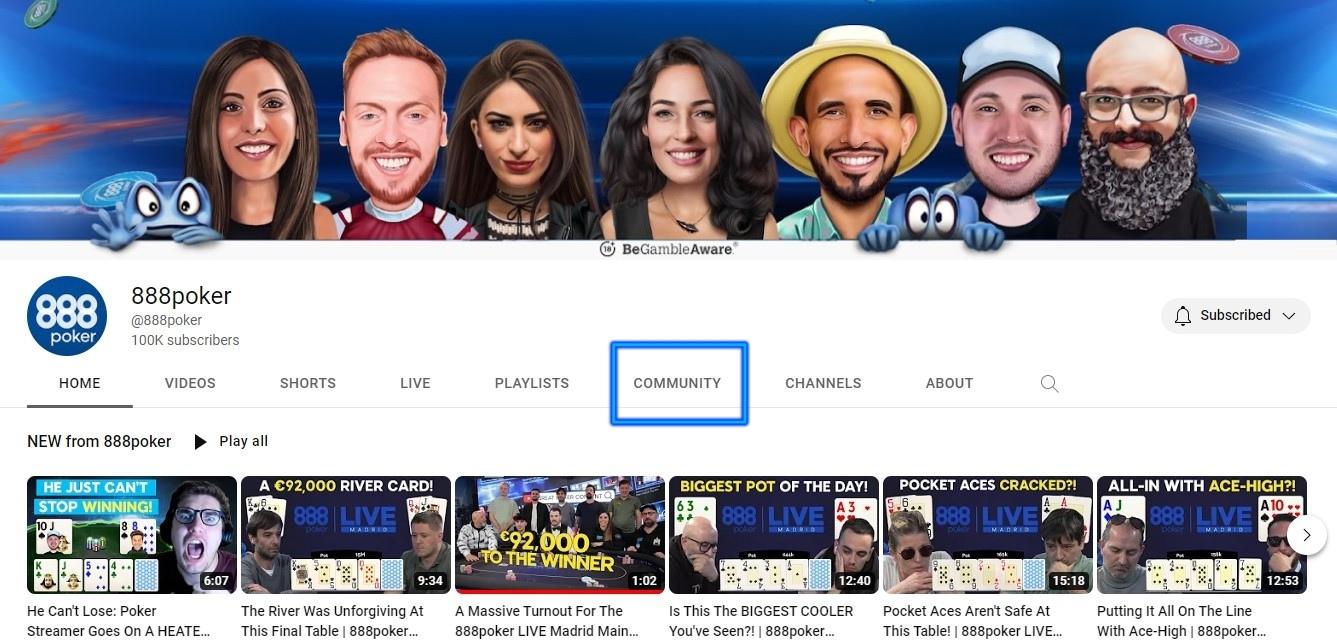The width and height of the screenshot is (1337, 642).
Task: Click the Play all link
Action: tap(243, 442)
